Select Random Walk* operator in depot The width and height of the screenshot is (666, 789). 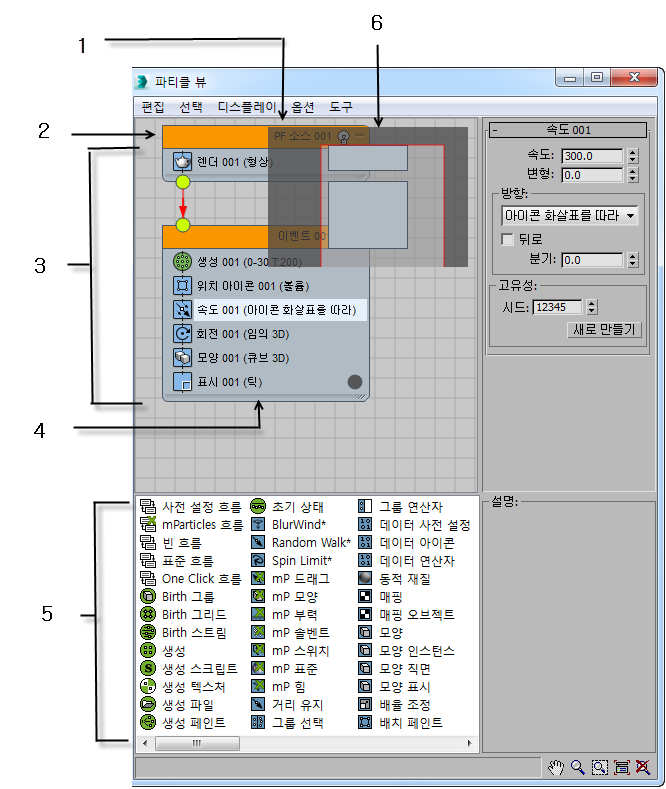click(301, 543)
